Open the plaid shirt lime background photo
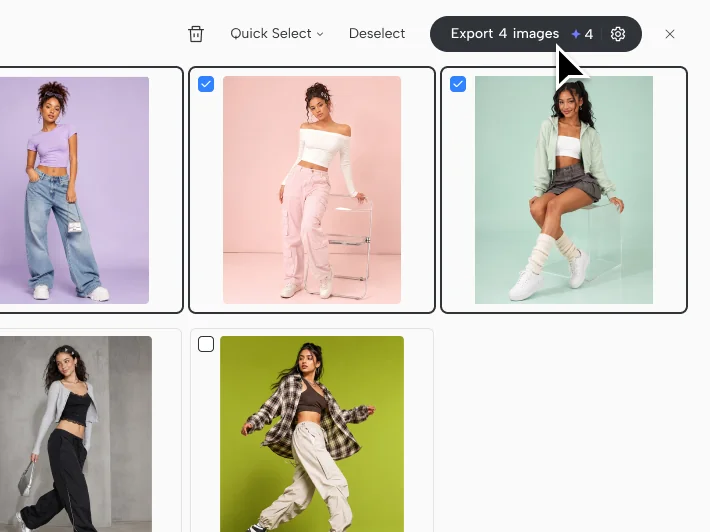The width and height of the screenshot is (710, 532). 312,434
